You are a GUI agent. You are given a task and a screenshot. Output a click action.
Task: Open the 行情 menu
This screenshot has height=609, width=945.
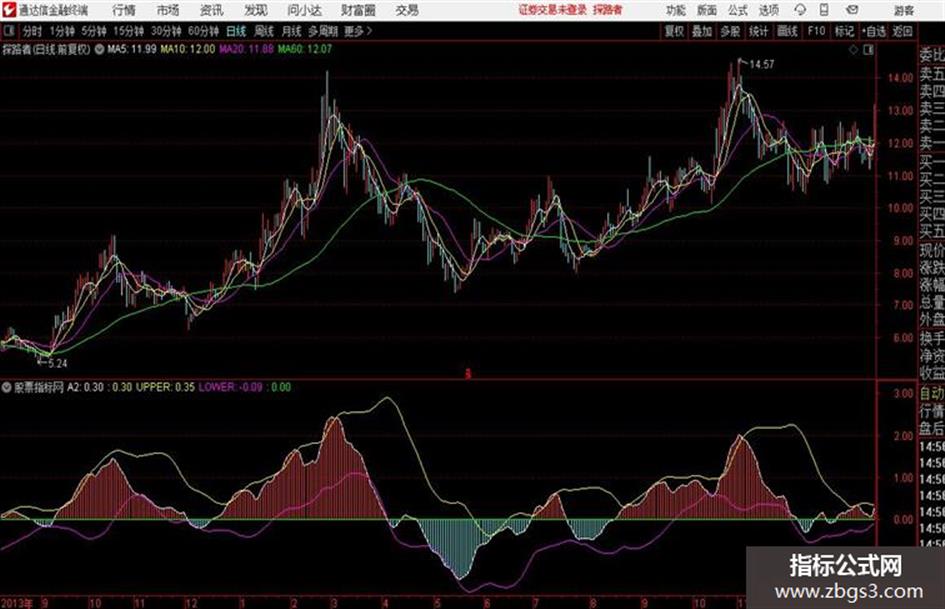coord(124,10)
